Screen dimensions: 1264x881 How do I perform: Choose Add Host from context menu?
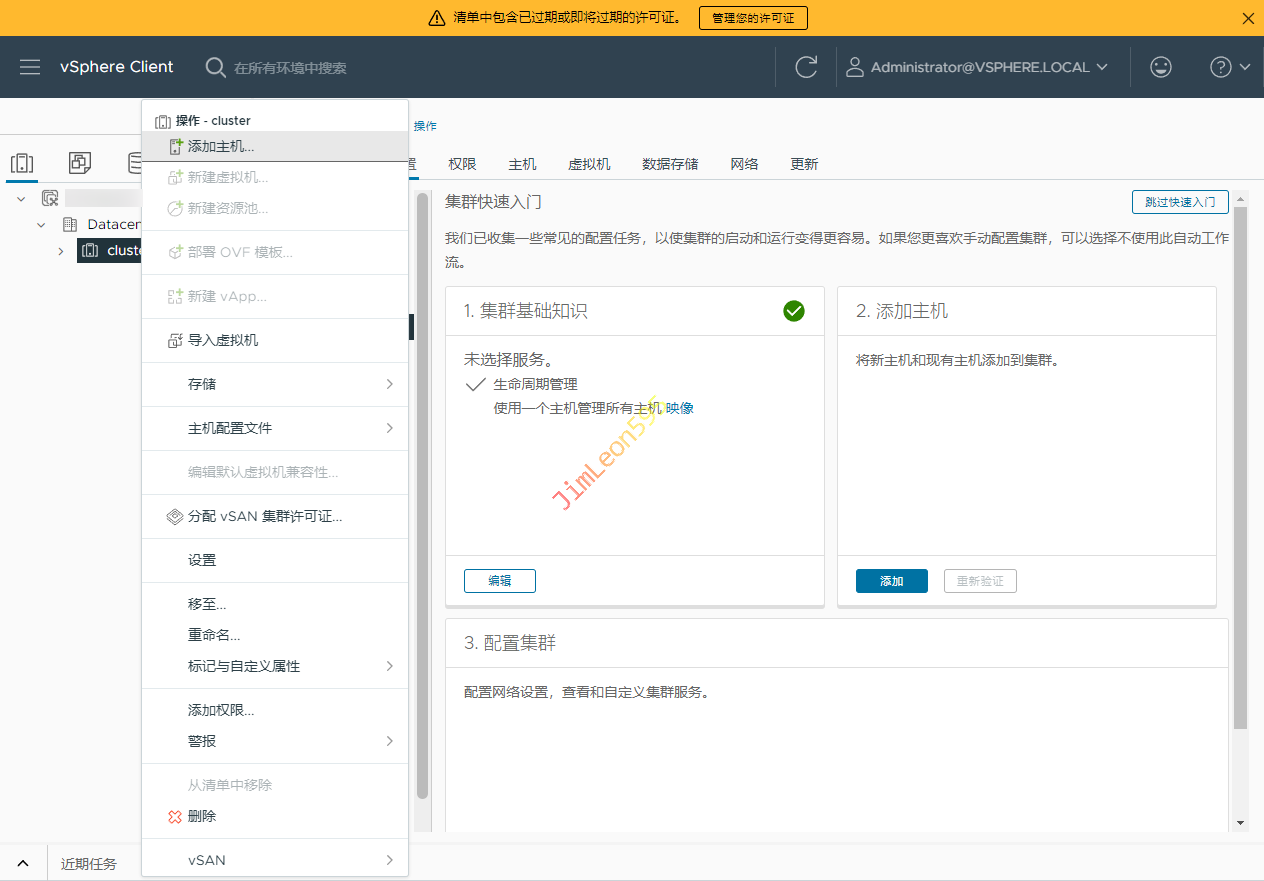[221, 146]
